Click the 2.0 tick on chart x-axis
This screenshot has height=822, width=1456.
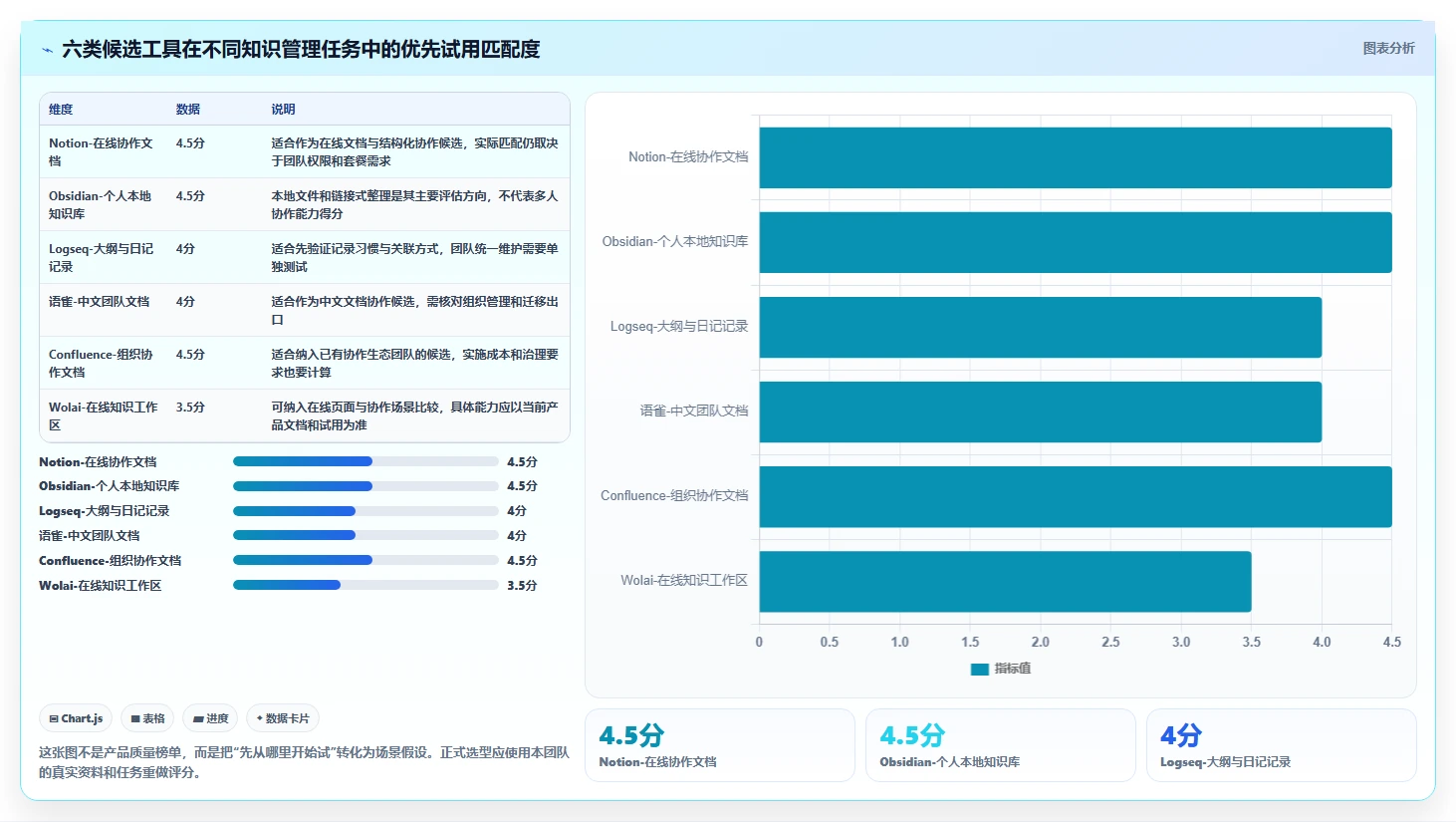1040,642
